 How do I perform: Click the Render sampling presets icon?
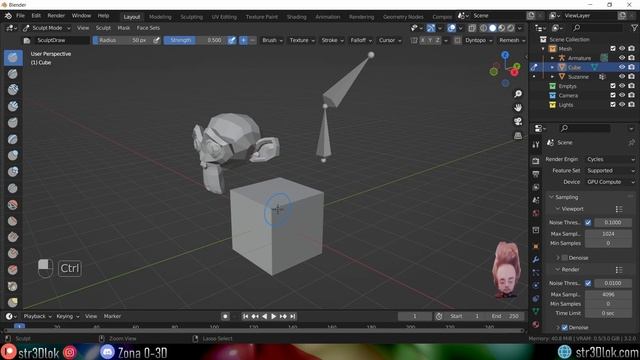point(619,270)
